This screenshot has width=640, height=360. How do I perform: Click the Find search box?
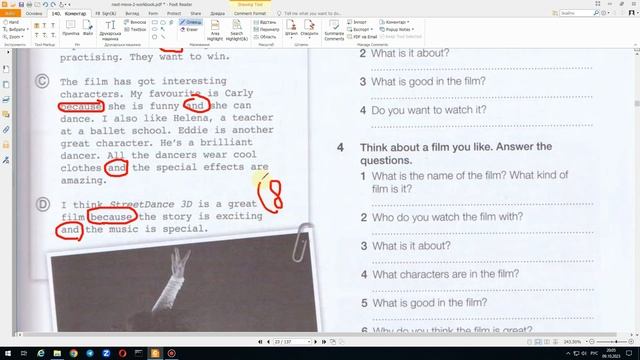[576, 13]
